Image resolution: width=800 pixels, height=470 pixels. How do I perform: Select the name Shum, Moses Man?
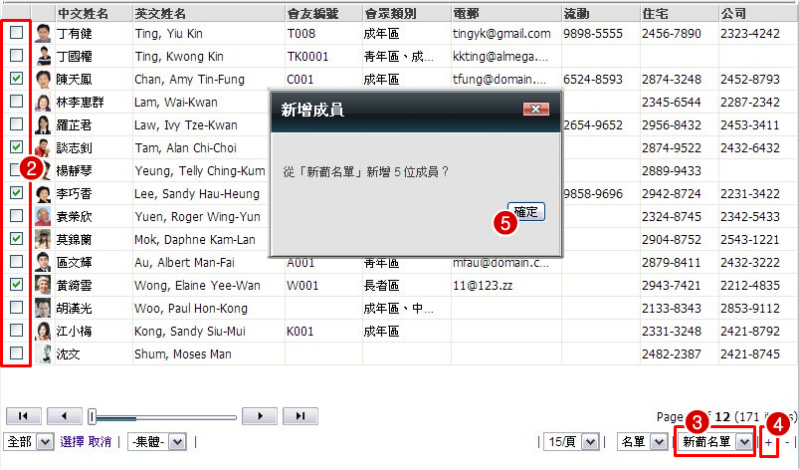[x=183, y=354]
